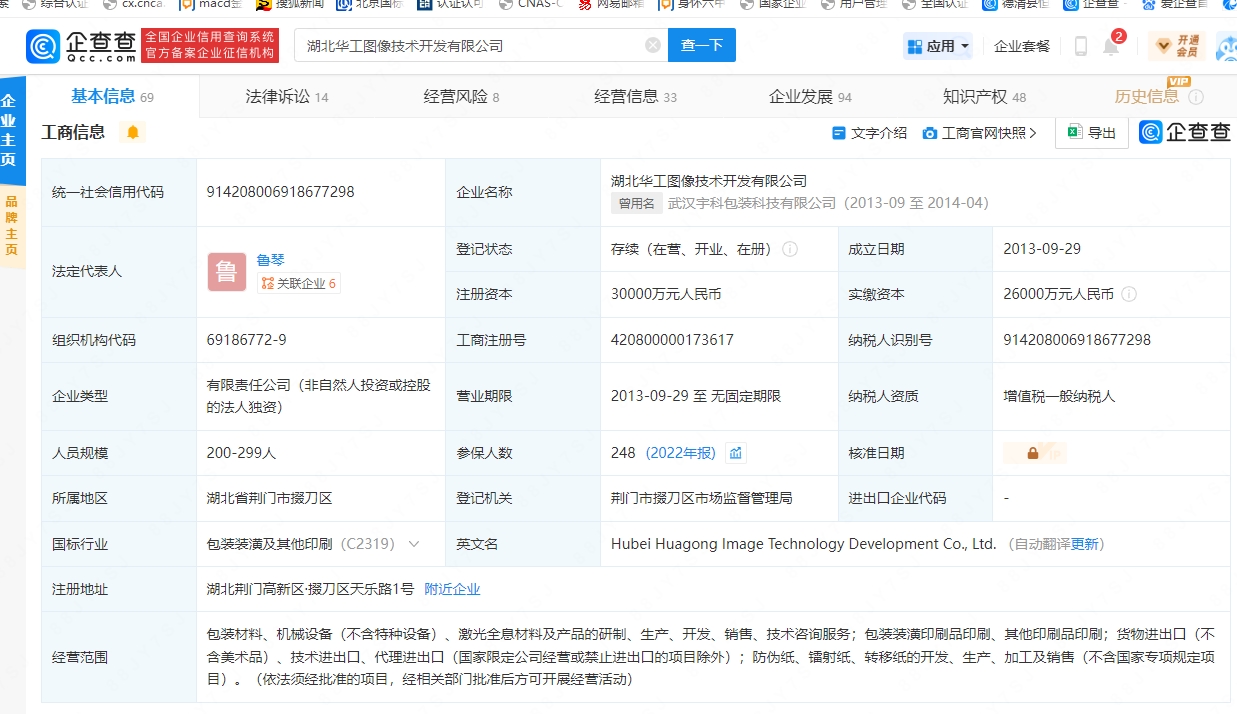Image resolution: width=1237 pixels, height=714 pixels.
Task: Click the orange bell icon beside 工商信息
Action: tap(132, 132)
